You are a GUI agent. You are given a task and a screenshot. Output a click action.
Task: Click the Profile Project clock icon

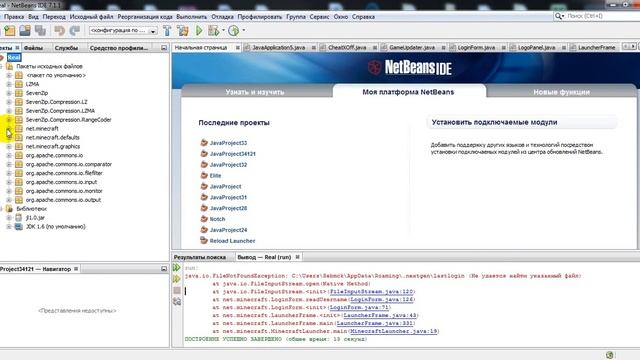tap(233, 31)
